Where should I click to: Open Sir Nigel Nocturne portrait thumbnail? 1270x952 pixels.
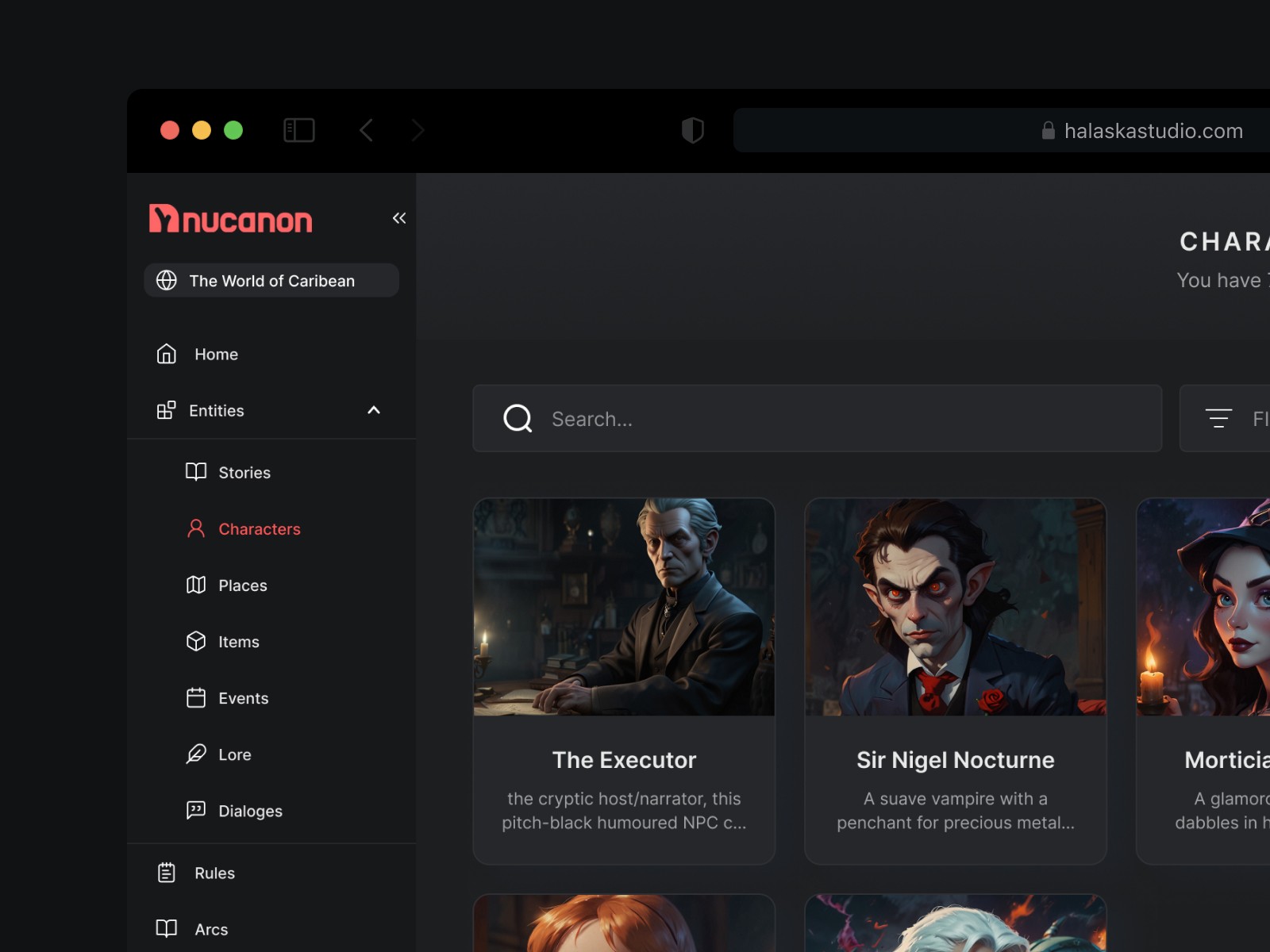click(956, 607)
